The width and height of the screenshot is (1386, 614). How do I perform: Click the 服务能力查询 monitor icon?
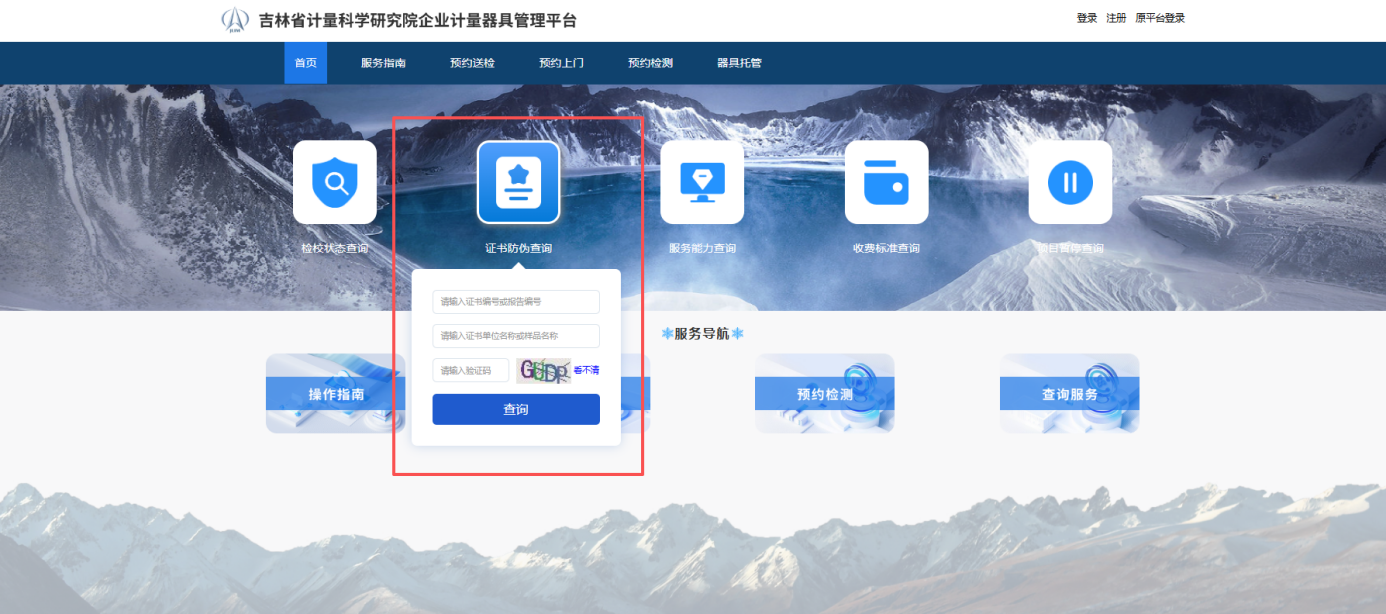[x=702, y=182]
